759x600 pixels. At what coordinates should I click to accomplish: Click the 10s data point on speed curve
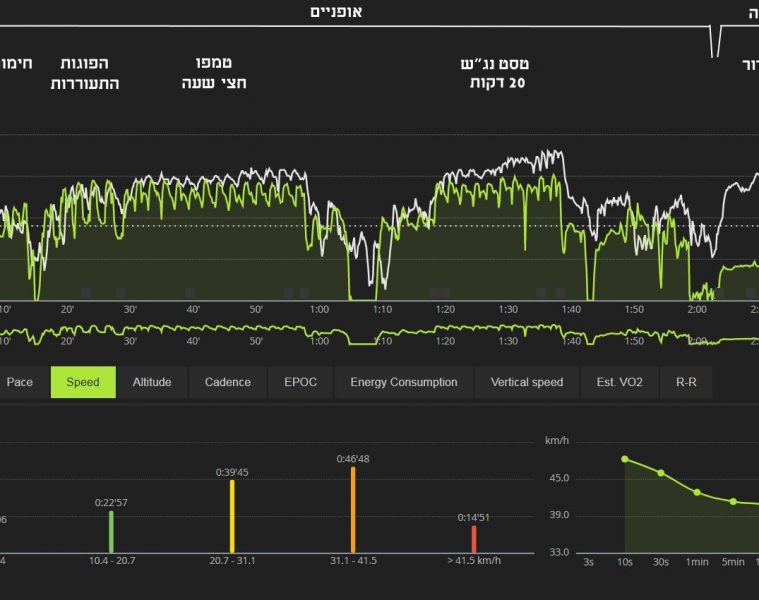coord(625,459)
